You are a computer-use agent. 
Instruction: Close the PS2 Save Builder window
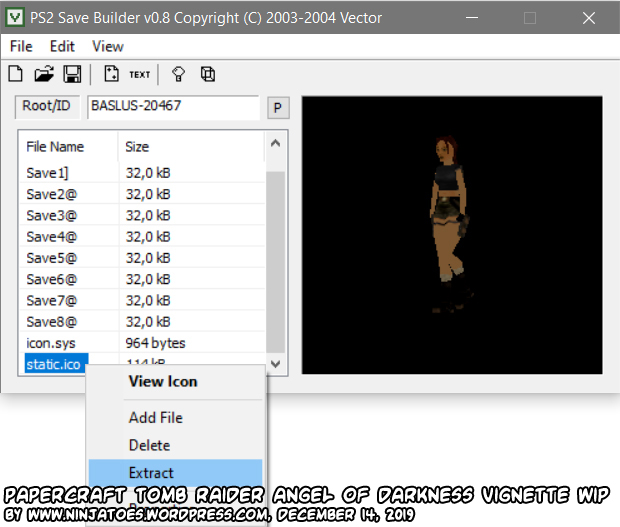pos(589,18)
